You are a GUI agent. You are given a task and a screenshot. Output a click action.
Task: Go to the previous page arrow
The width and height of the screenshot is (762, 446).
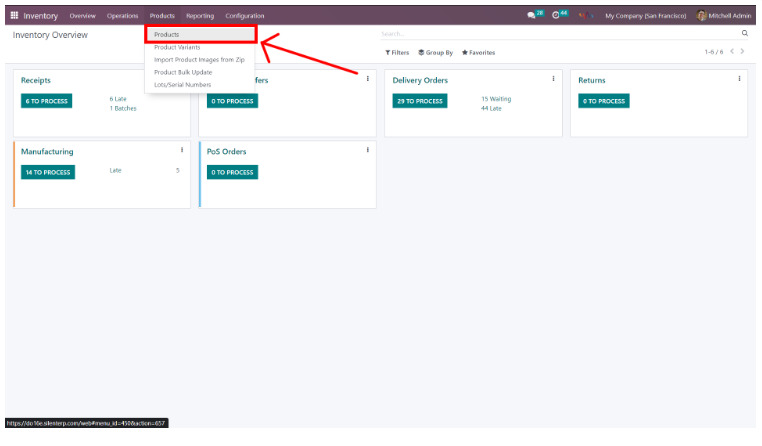click(732, 52)
